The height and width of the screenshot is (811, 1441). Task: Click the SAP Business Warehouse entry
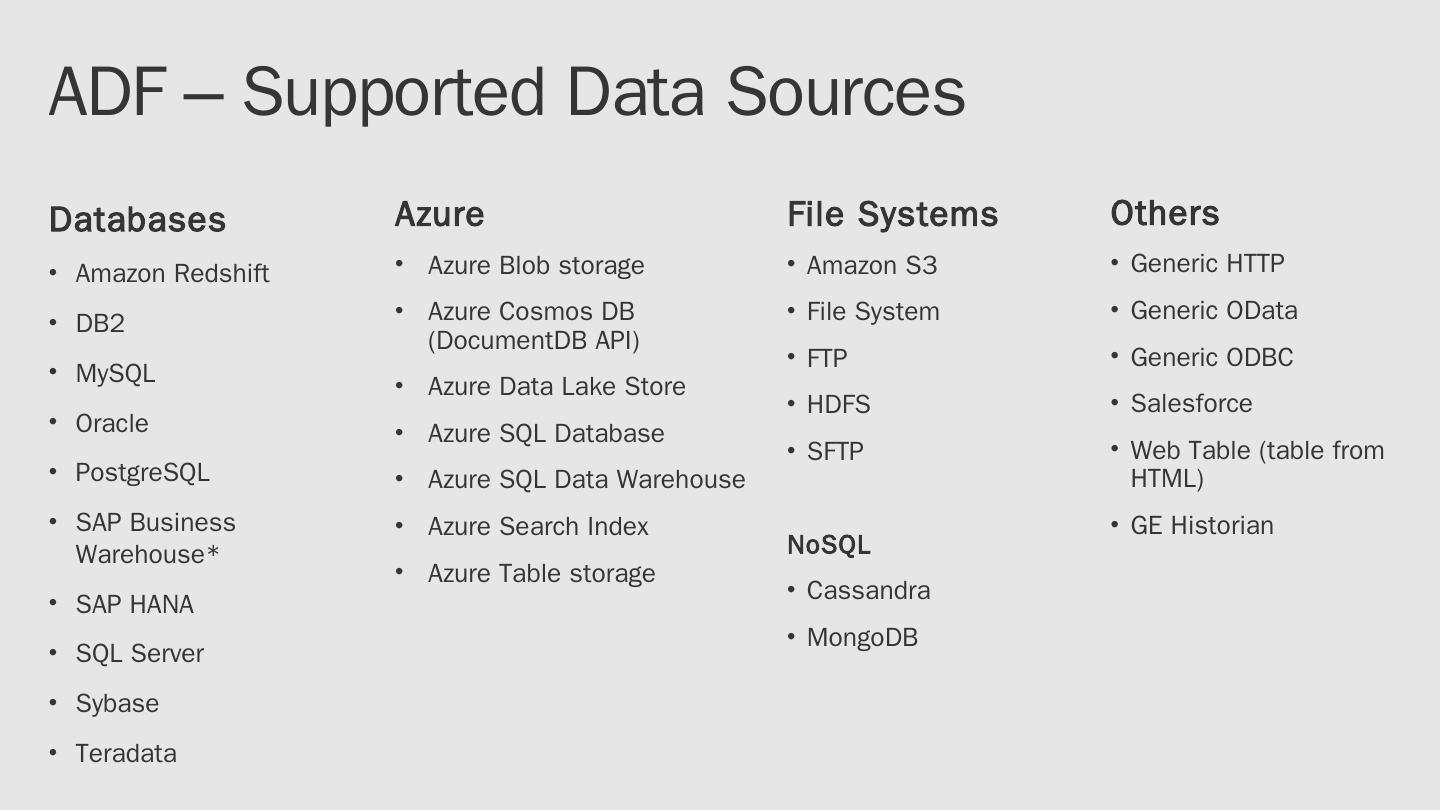pyautogui.click(x=155, y=538)
